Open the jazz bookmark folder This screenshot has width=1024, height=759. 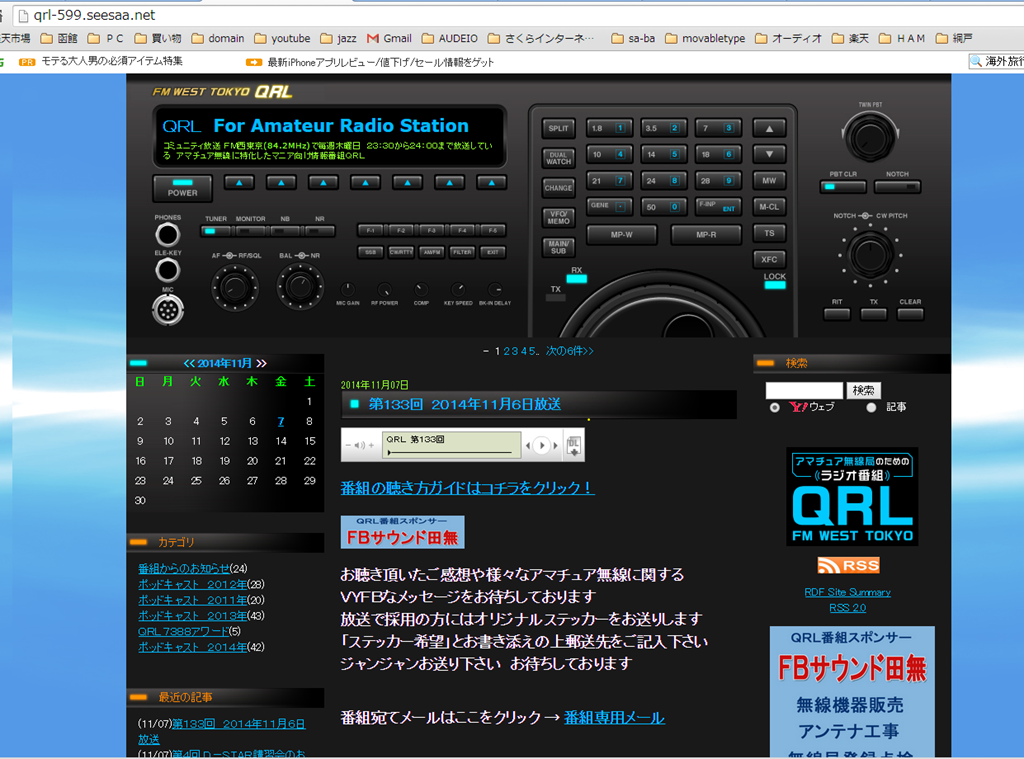338,39
